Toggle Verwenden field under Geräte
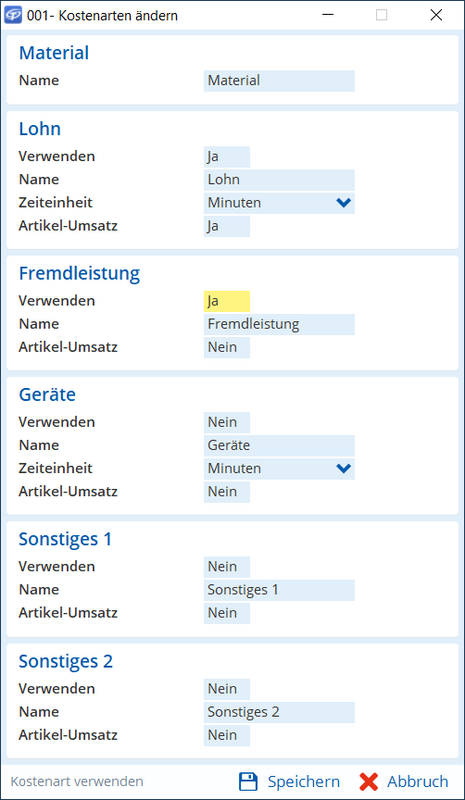The image size is (465, 800). (227, 422)
